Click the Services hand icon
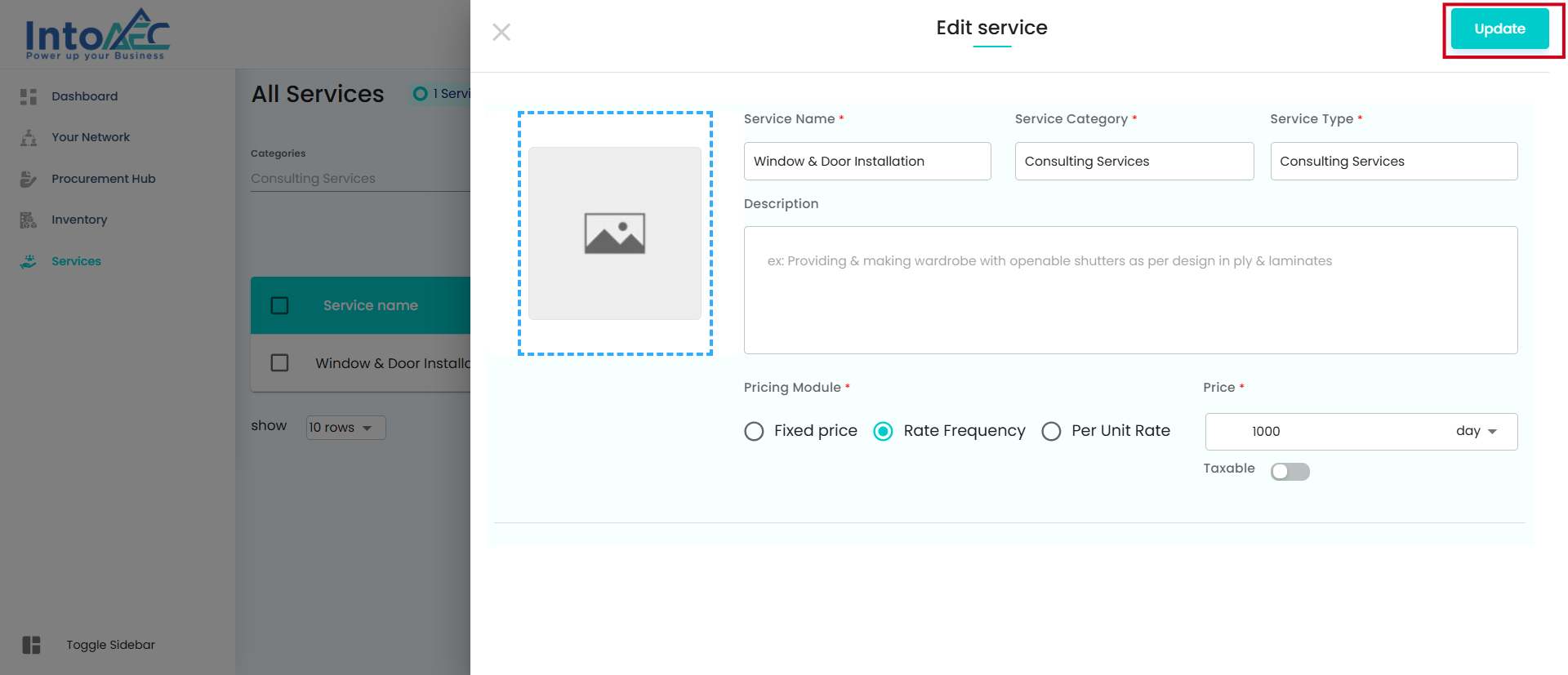Image resolution: width=1568 pixels, height=675 pixels. click(29, 261)
